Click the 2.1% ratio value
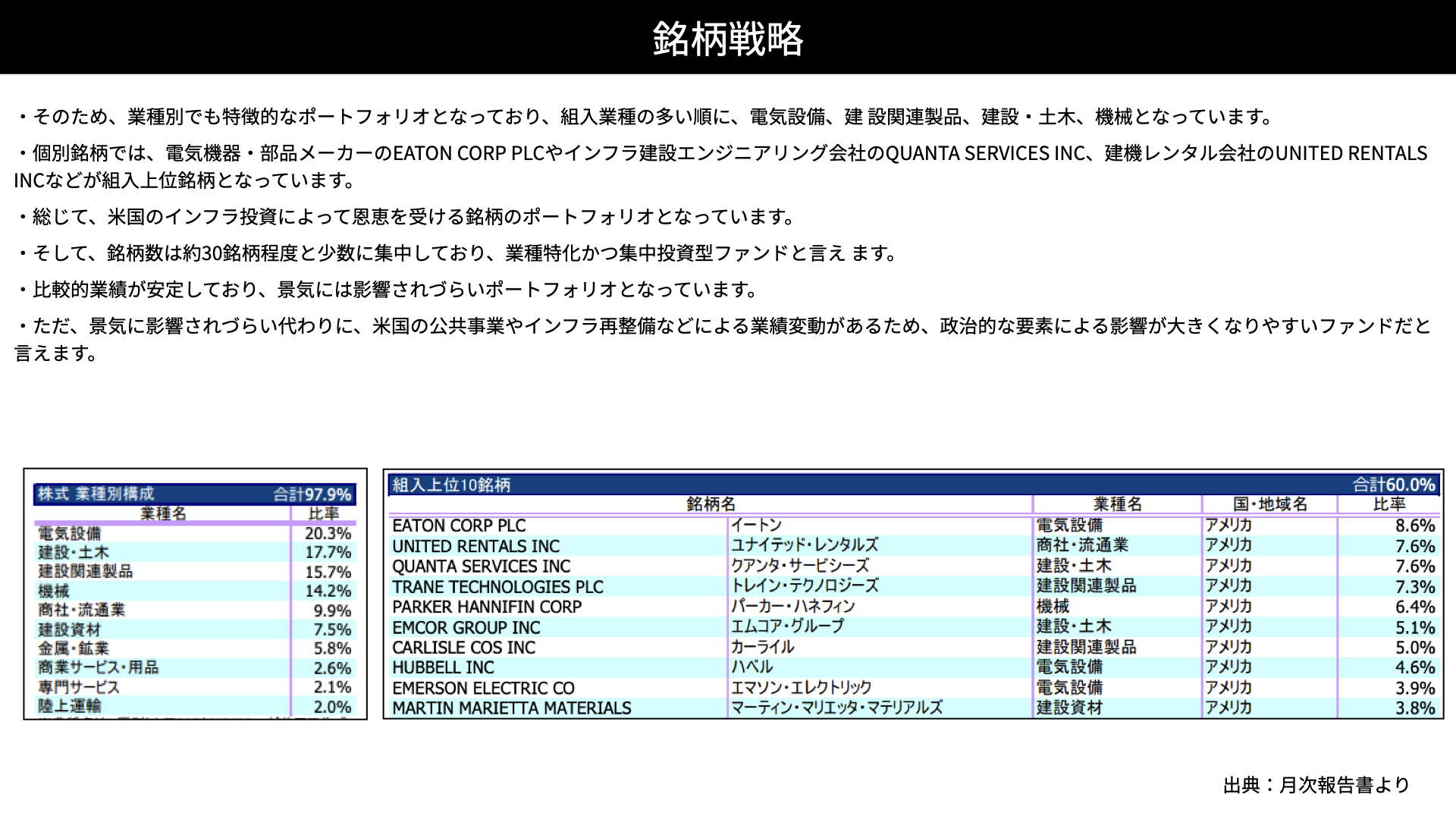Viewport: 1456px width, 819px height. 332,687
